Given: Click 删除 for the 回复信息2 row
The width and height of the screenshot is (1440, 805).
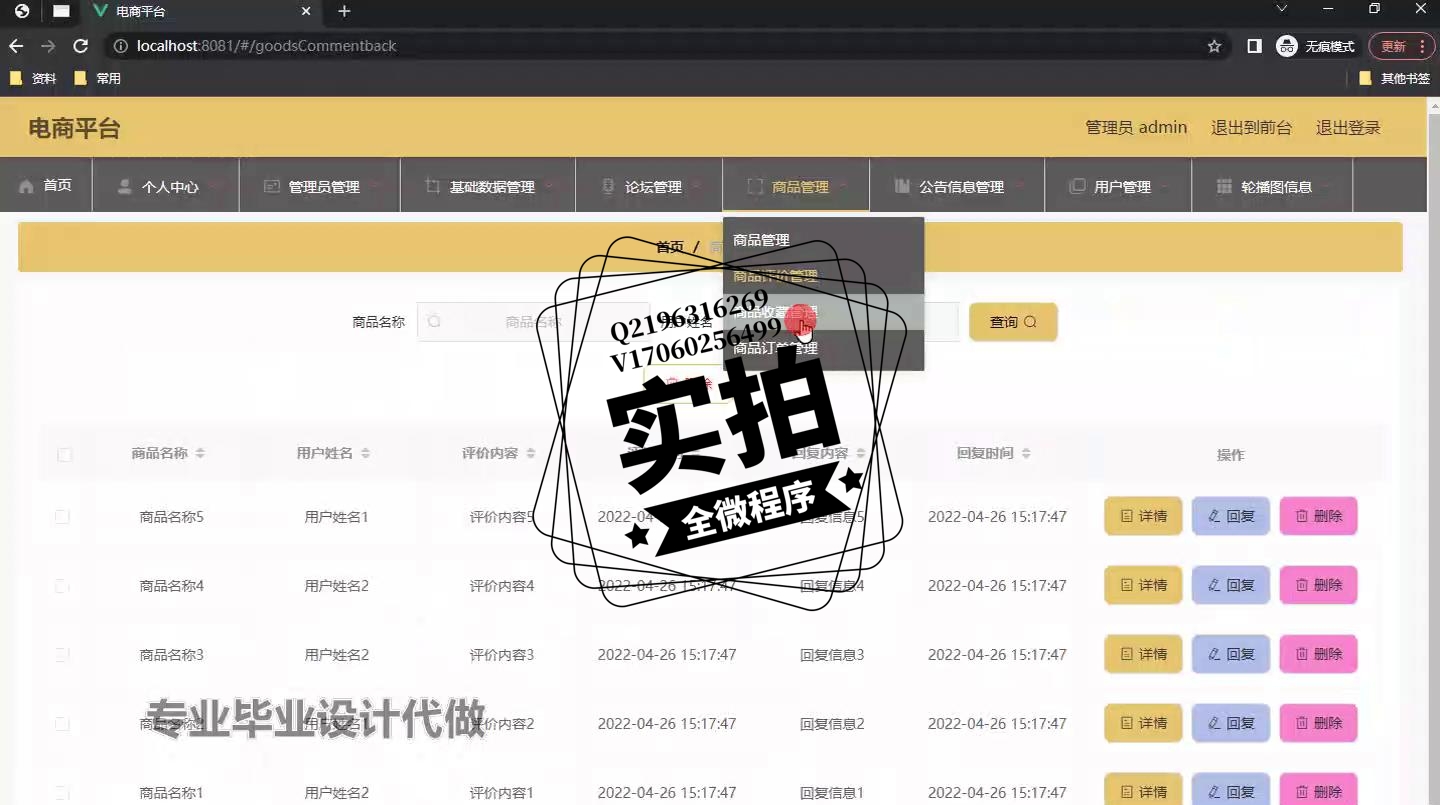Looking at the screenshot, I should (1319, 723).
